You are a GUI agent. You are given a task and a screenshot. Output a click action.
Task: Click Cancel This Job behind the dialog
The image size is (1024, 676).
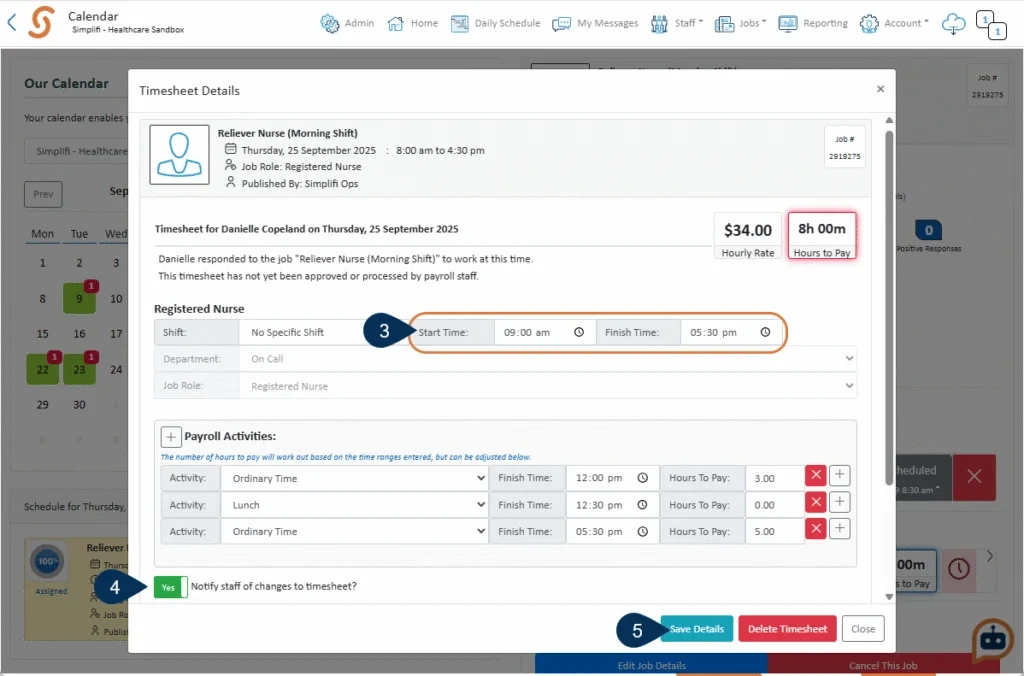click(x=883, y=665)
